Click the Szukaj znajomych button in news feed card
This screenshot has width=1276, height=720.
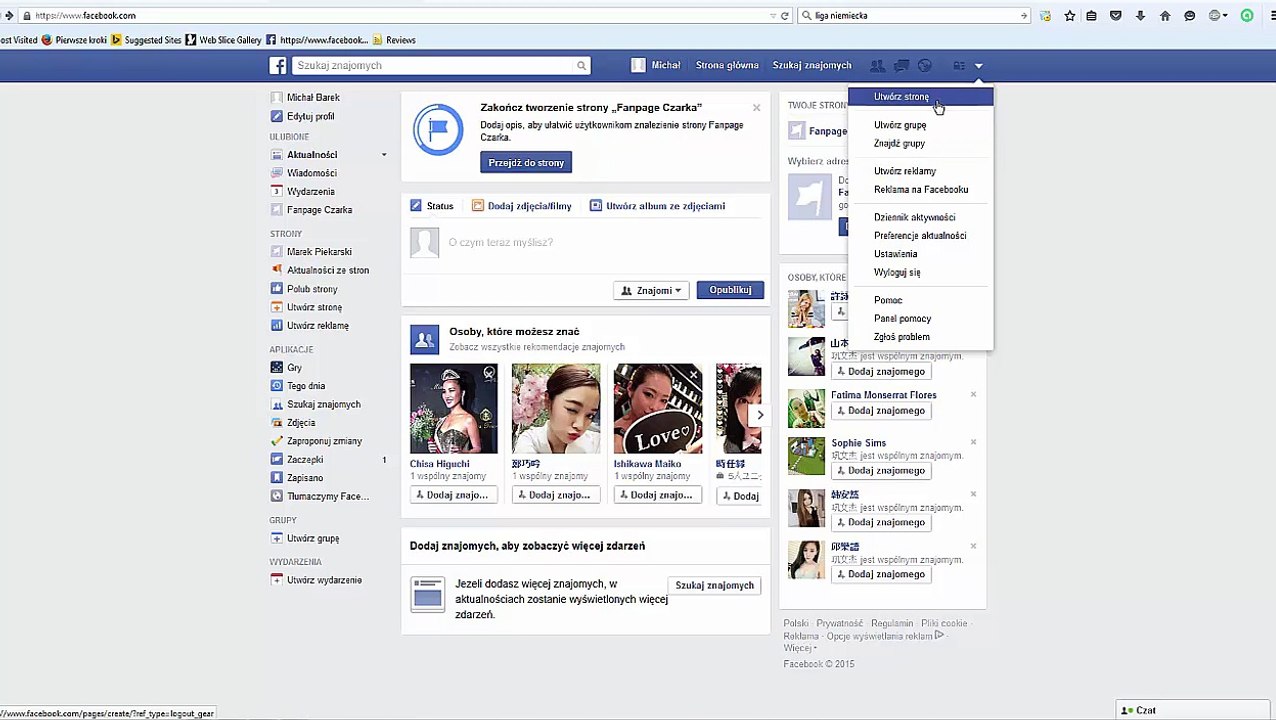click(x=714, y=586)
